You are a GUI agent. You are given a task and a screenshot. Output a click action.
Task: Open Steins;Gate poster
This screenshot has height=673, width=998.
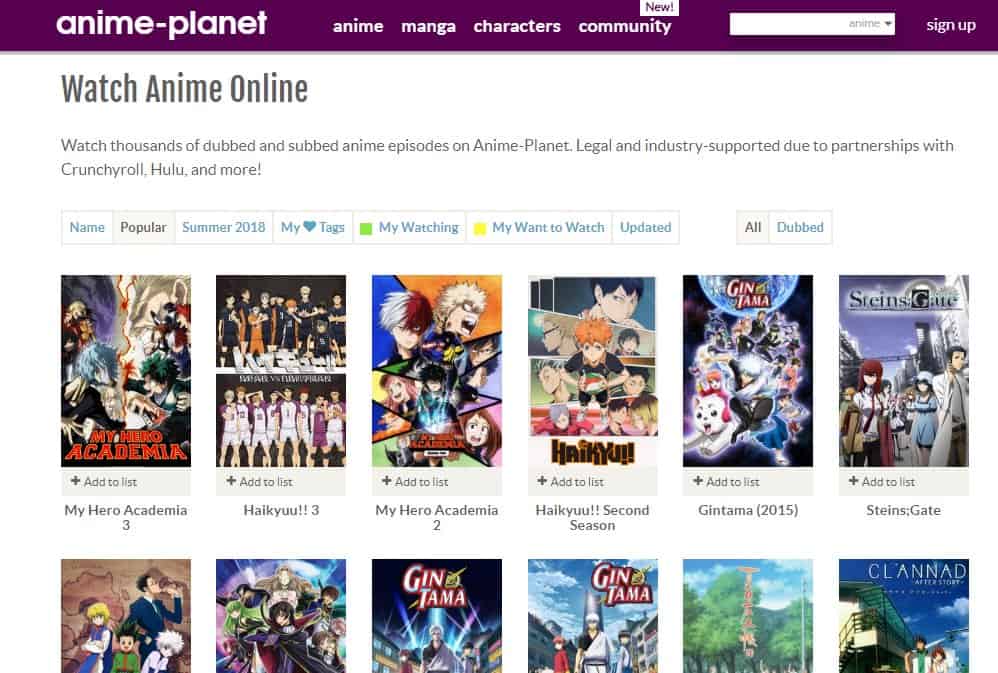click(904, 371)
